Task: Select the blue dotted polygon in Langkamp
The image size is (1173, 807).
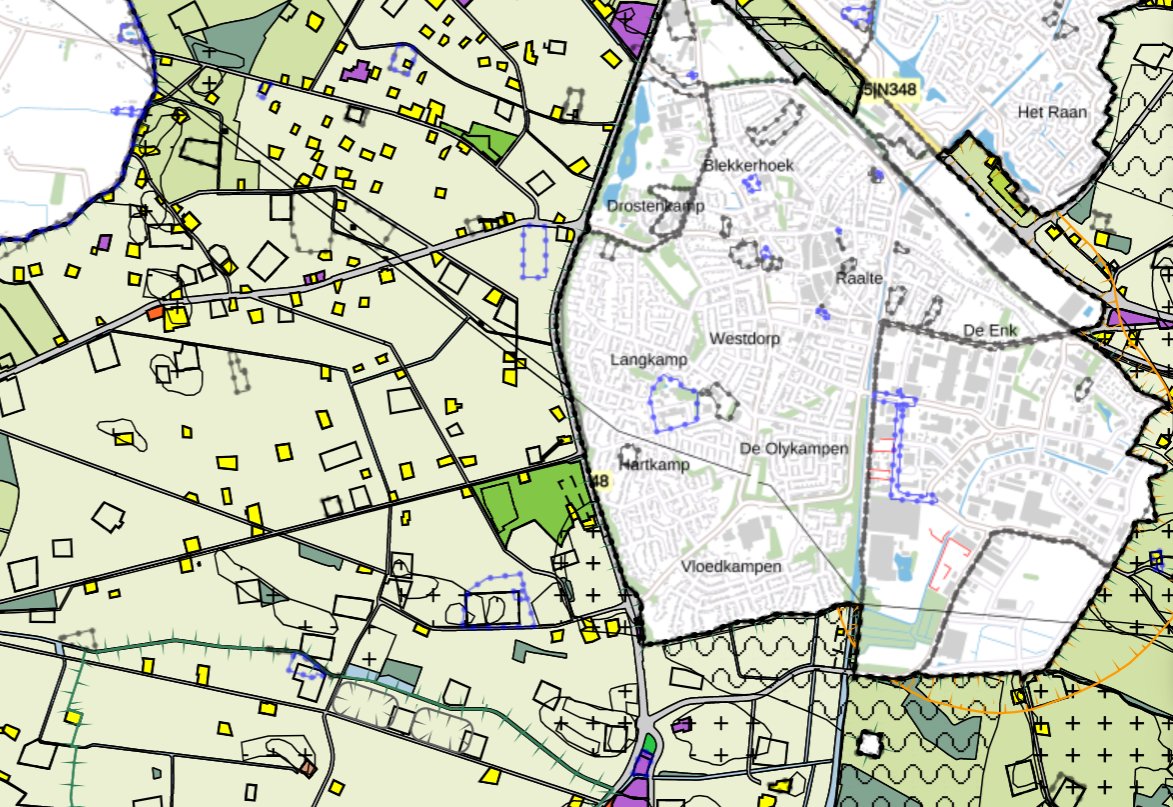Action: point(674,405)
